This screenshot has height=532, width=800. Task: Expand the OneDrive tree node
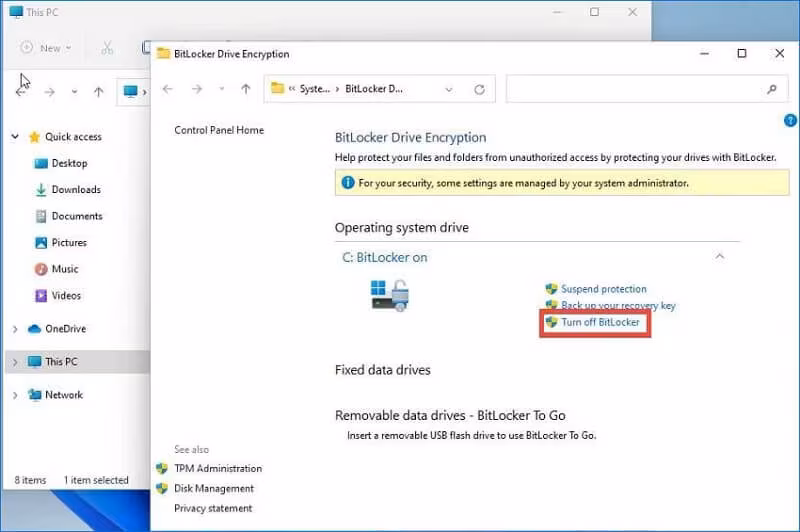click(15, 329)
